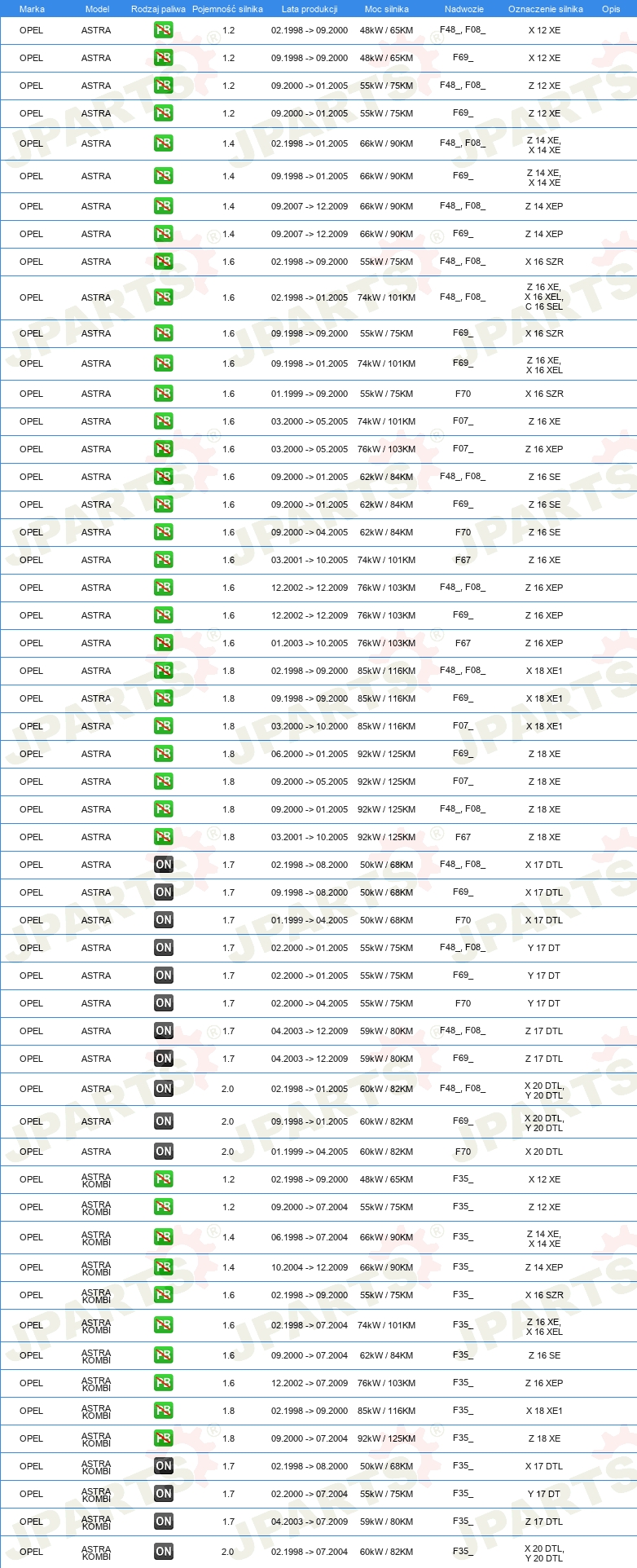Select the date range 01.2003 -> 10.2005
The image size is (637, 1568).
(310, 643)
